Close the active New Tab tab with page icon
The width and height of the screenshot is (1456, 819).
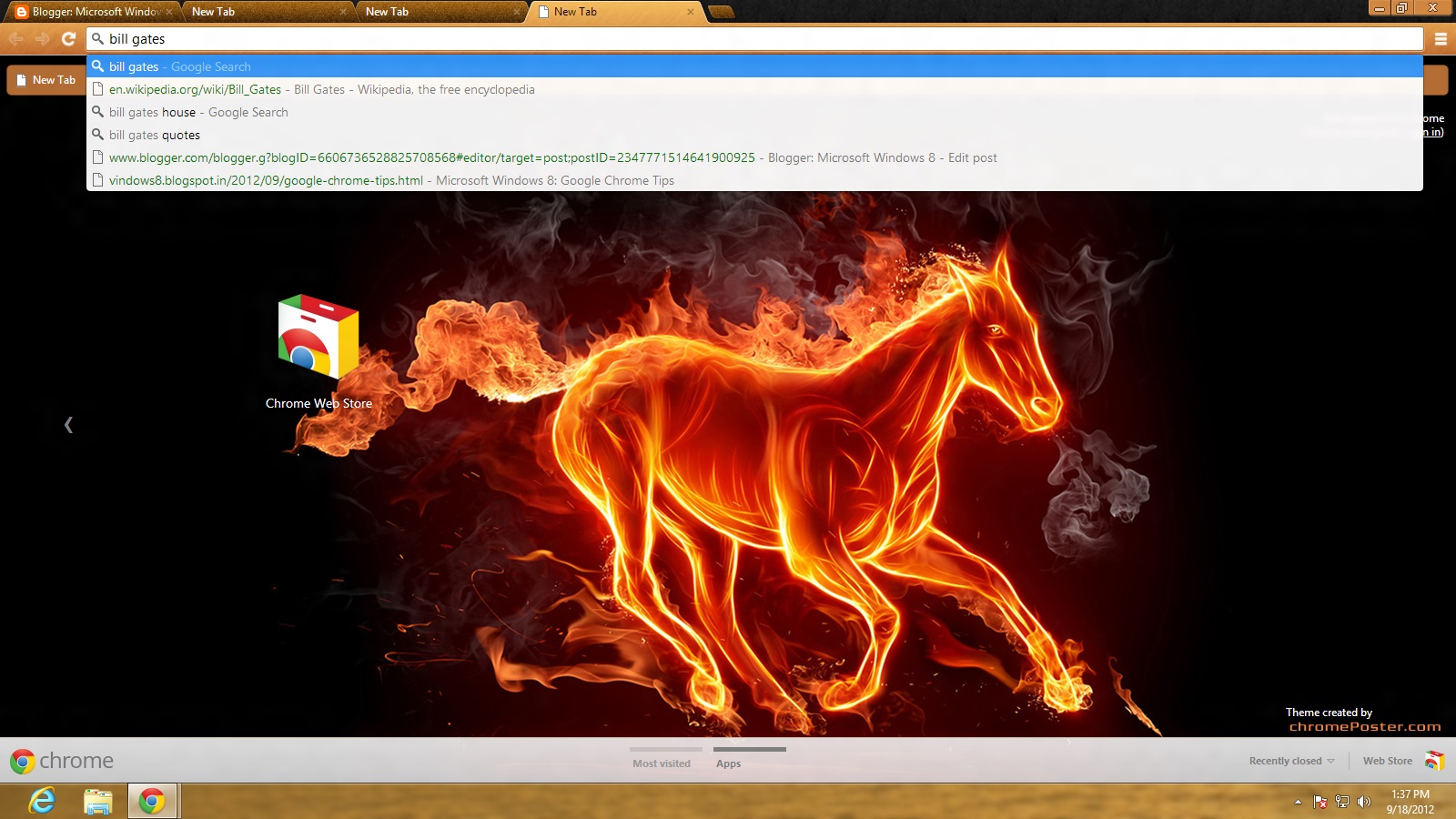[x=691, y=12]
